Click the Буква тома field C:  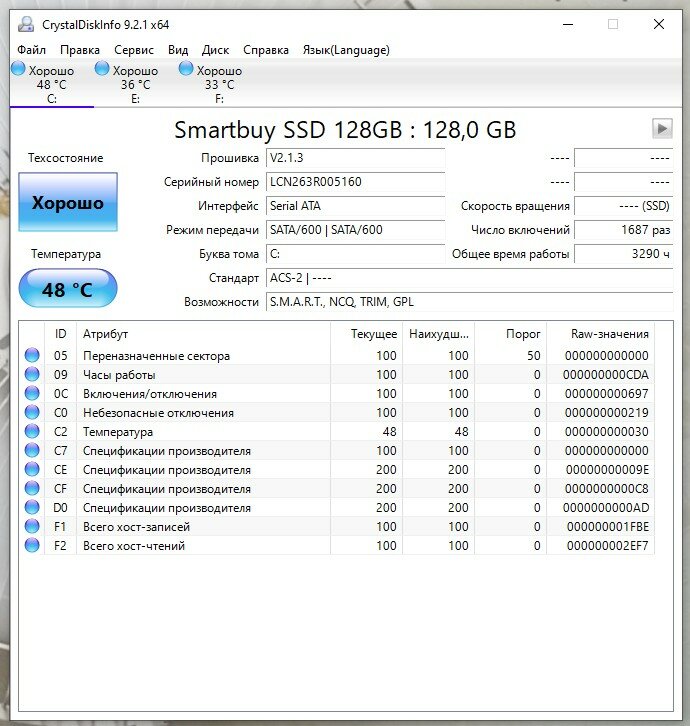click(x=355, y=254)
